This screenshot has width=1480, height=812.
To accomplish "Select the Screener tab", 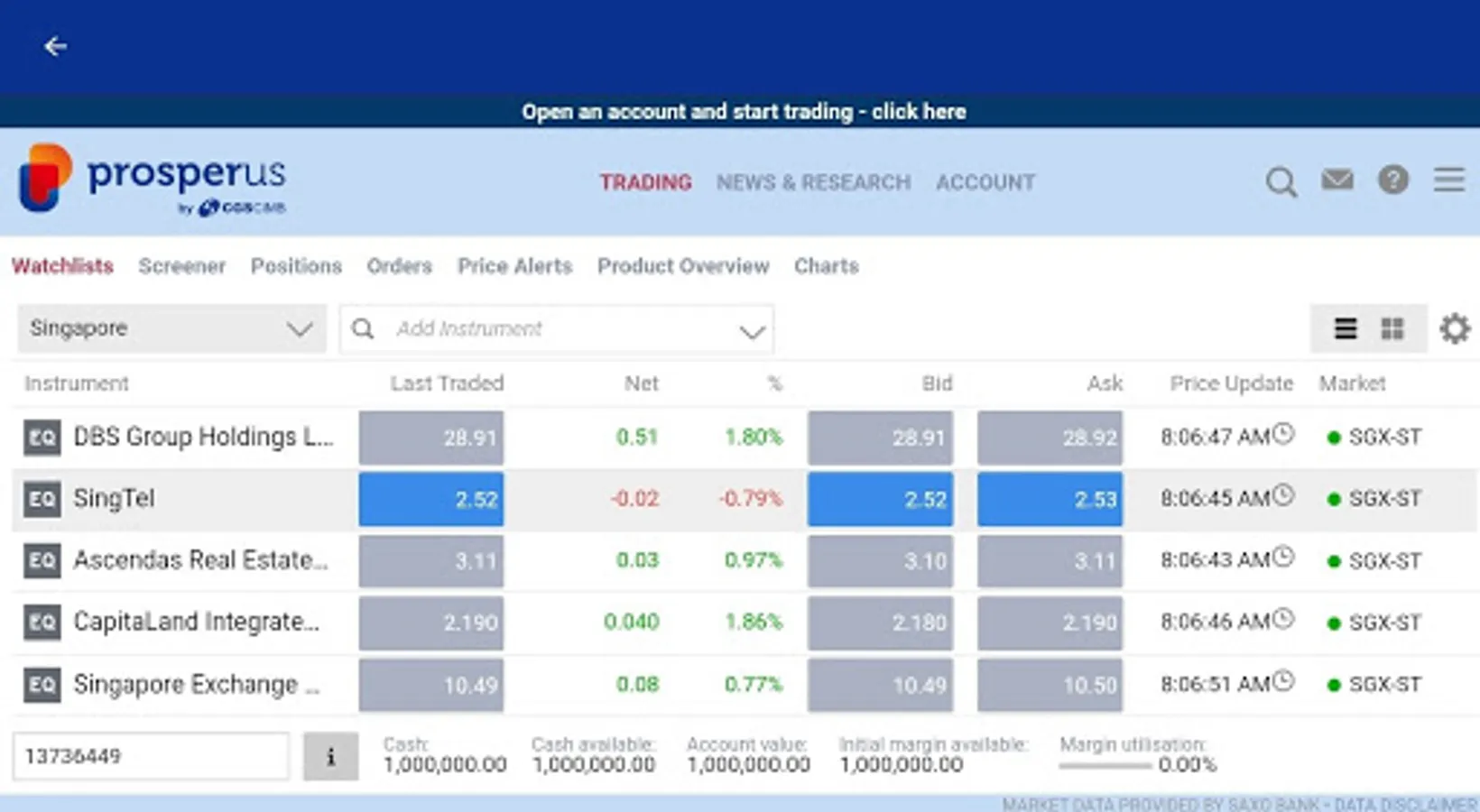I will (181, 266).
